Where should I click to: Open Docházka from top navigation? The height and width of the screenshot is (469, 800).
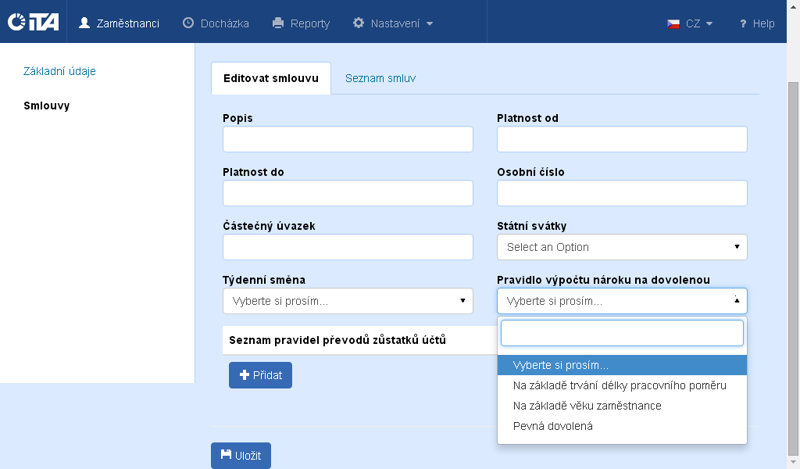click(216, 23)
